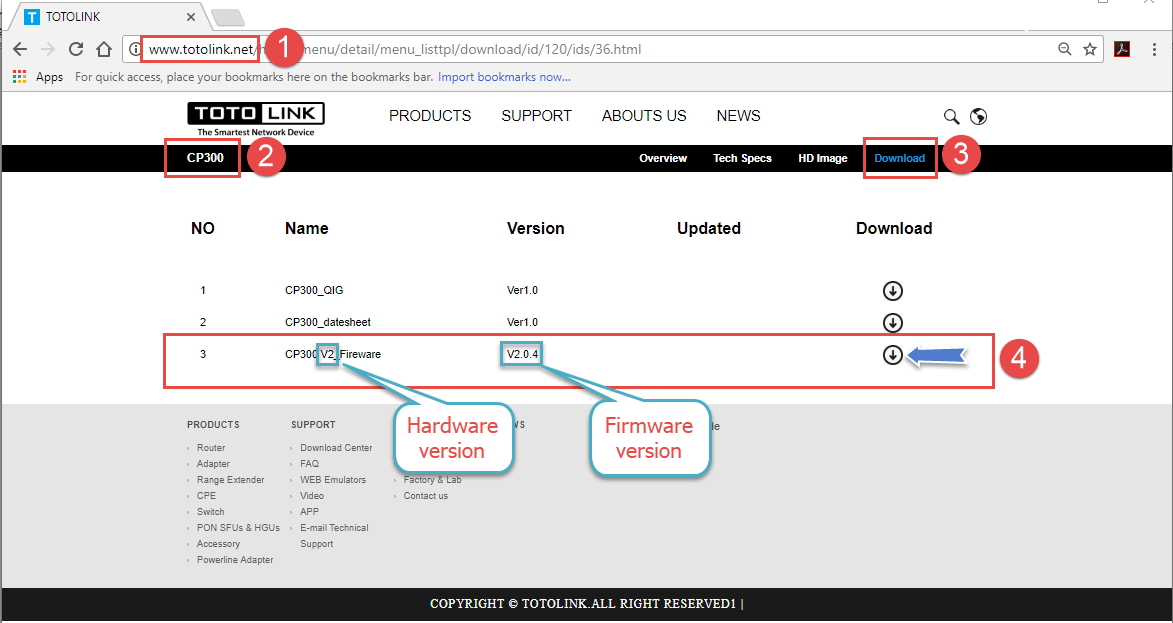Click the zoom magnifier in the address bar
Screen dimensions: 1173x623
pyautogui.click(x=1065, y=50)
